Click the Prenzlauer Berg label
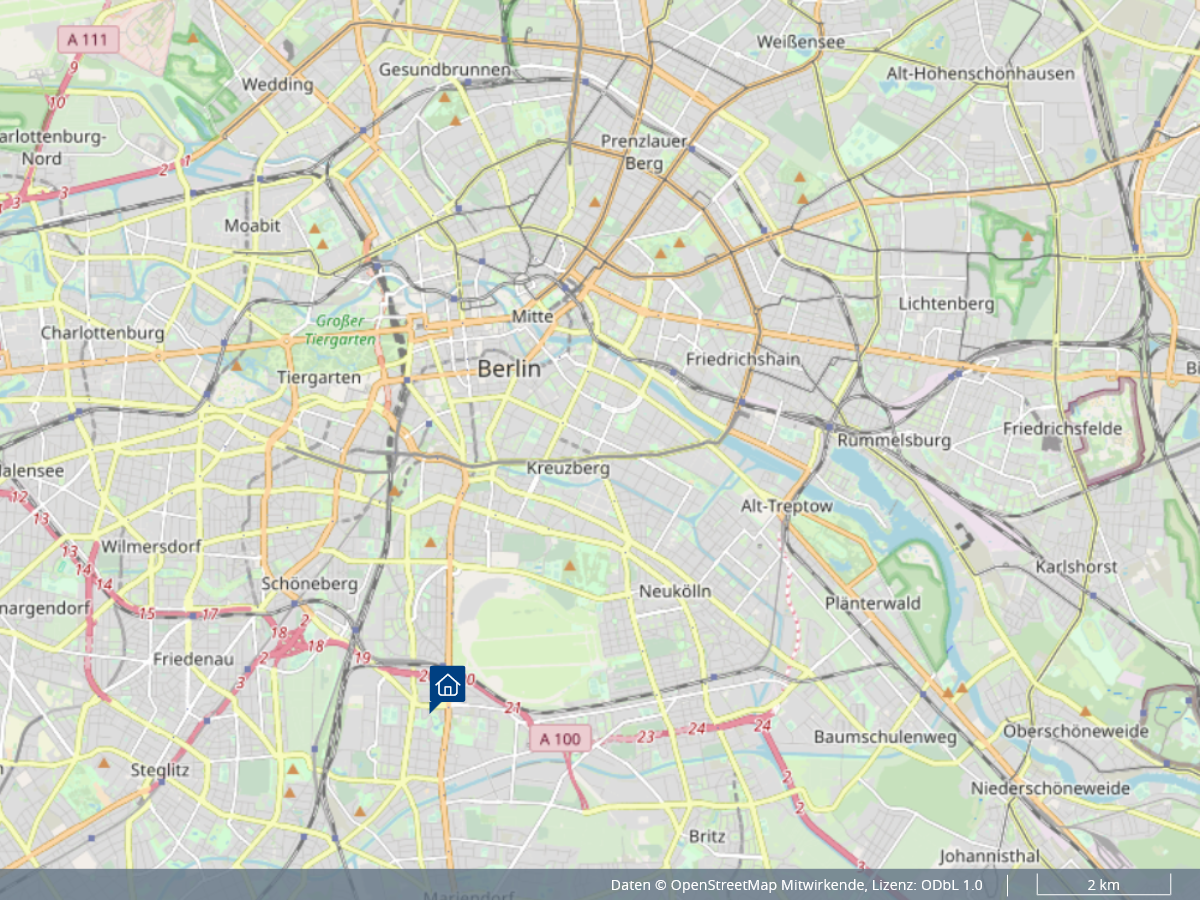The width and height of the screenshot is (1200, 900). click(x=644, y=152)
